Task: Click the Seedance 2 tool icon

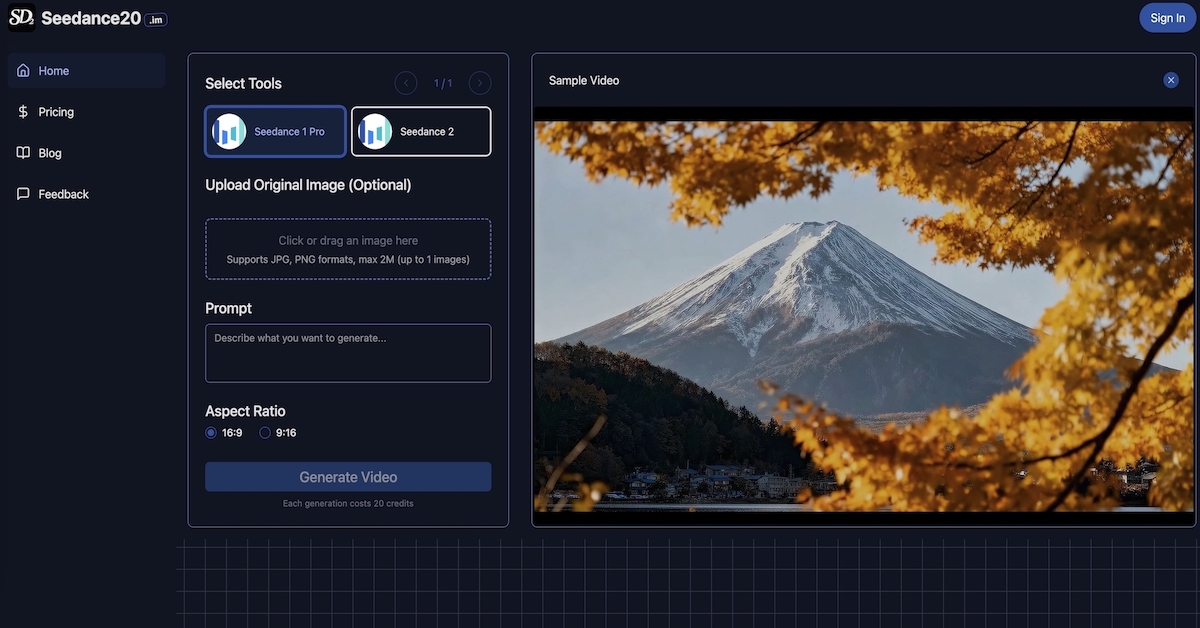Action: (x=375, y=132)
